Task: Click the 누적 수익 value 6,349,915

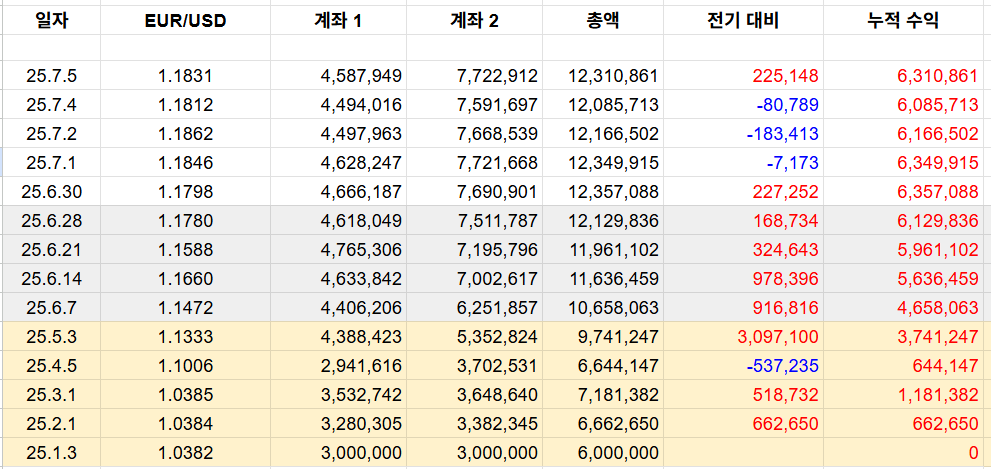Action: (903, 163)
